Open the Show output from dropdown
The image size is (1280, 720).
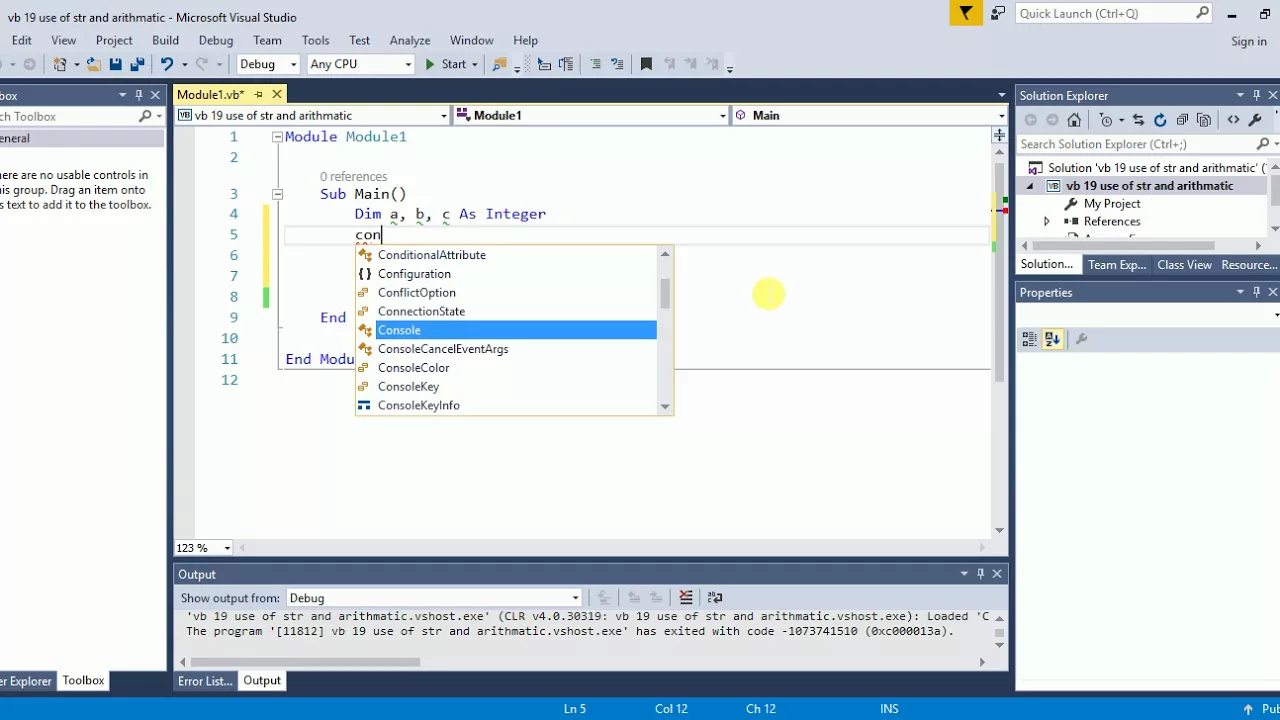(434, 598)
